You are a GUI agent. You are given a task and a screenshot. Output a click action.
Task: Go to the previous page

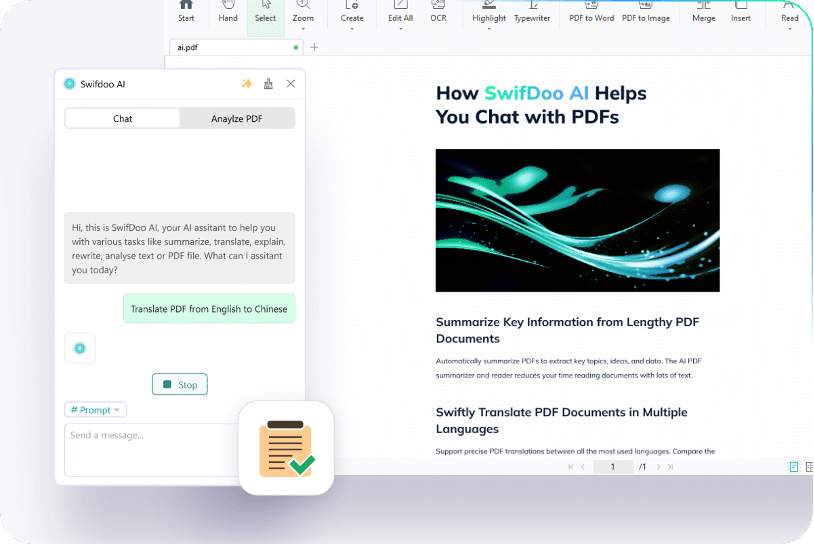[583, 467]
